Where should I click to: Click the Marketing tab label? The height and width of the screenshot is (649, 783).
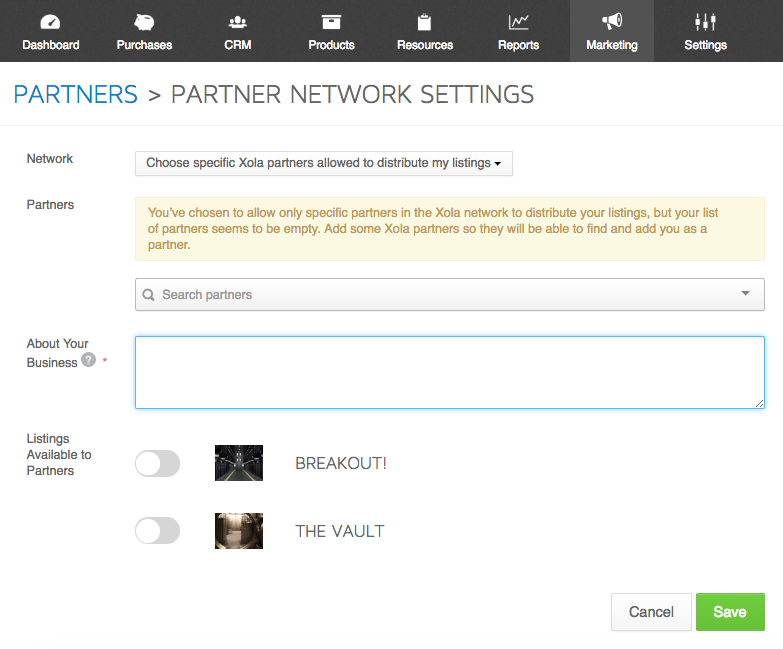pyautogui.click(x=612, y=45)
